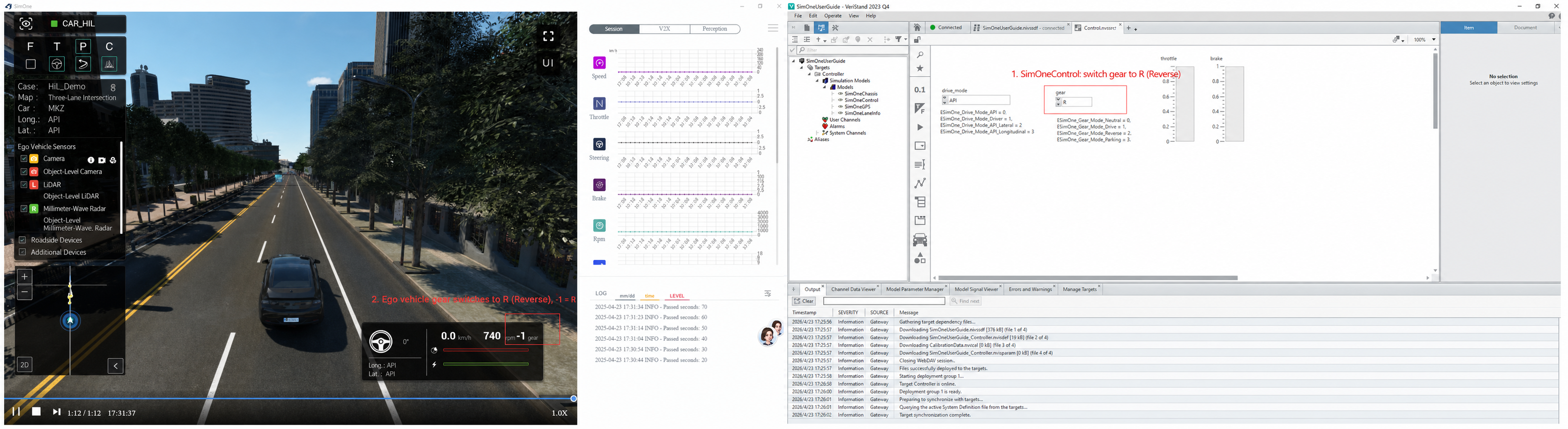Open the VeriStand File menu
Screen dimensions: 1568x429
[x=798, y=16]
